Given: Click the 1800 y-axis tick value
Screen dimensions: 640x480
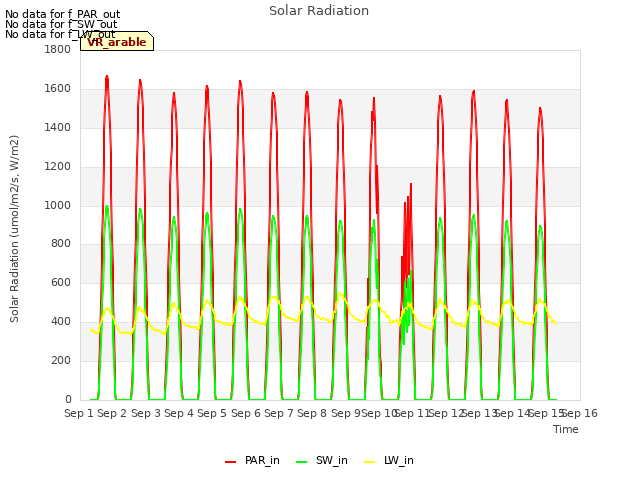Looking at the screenshot, I should [58, 49].
